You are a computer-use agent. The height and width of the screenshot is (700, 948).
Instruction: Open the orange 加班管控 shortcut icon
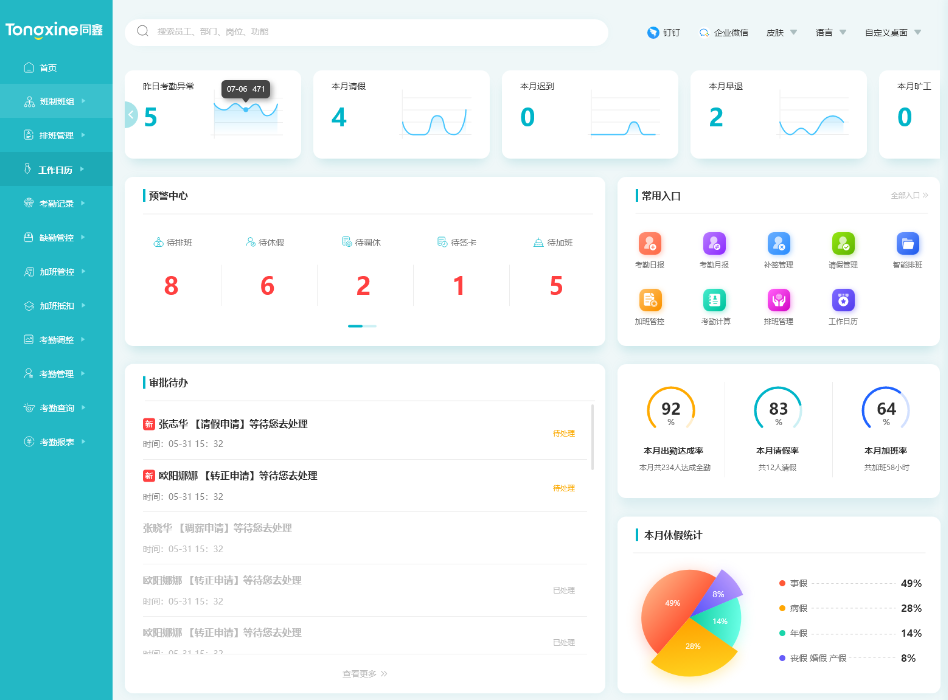pyautogui.click(x=650, y=300)
